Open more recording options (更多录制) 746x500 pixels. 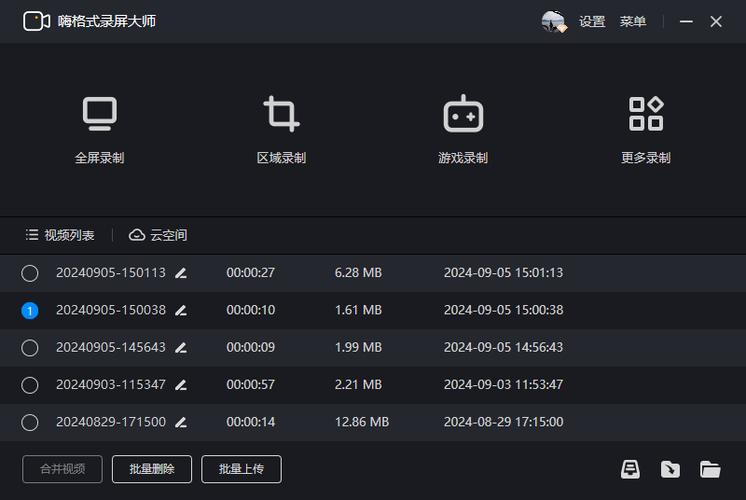pos(645,115)
